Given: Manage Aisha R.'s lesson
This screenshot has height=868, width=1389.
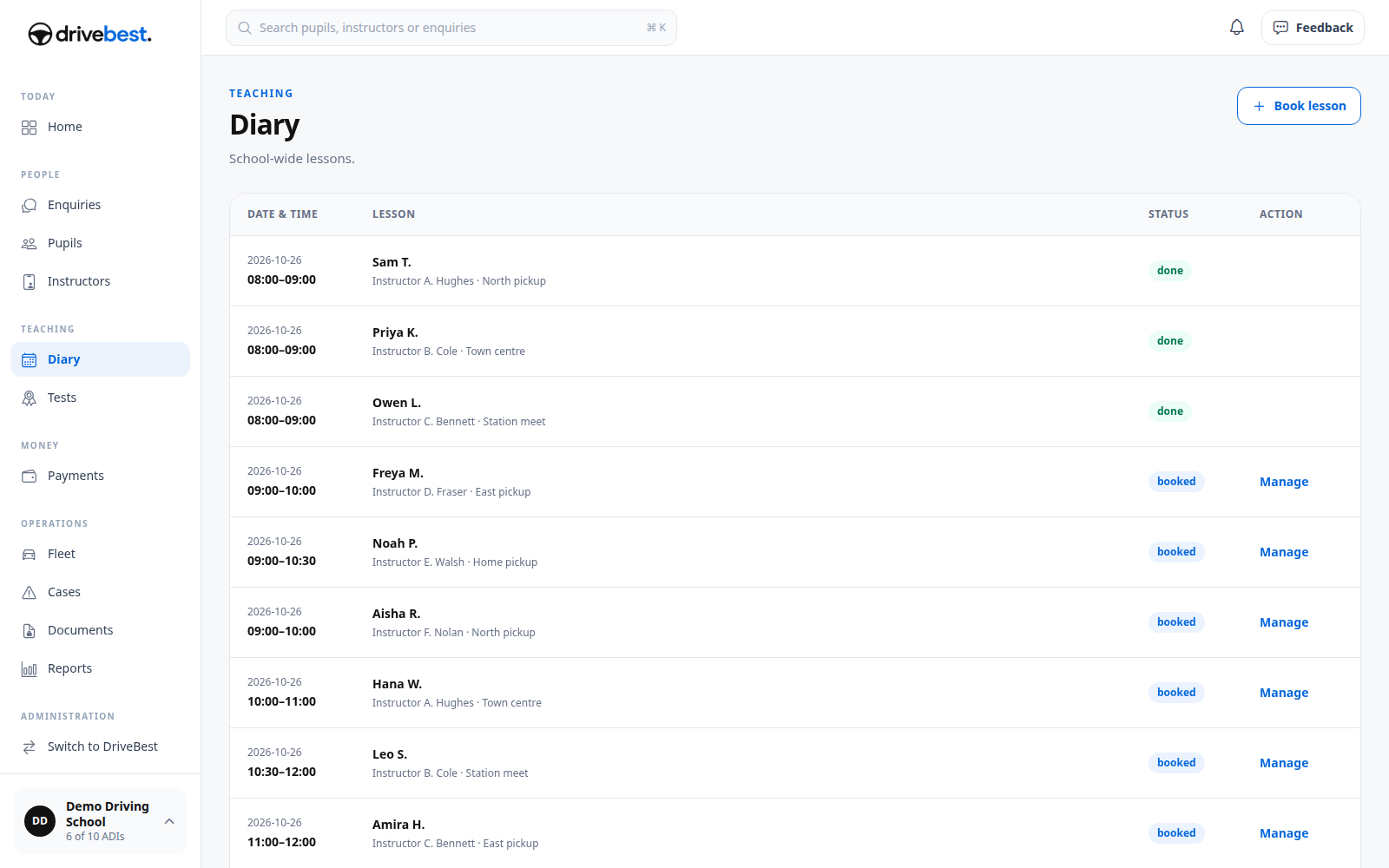Looking at the screenshot, I should tap(1284, 622).
